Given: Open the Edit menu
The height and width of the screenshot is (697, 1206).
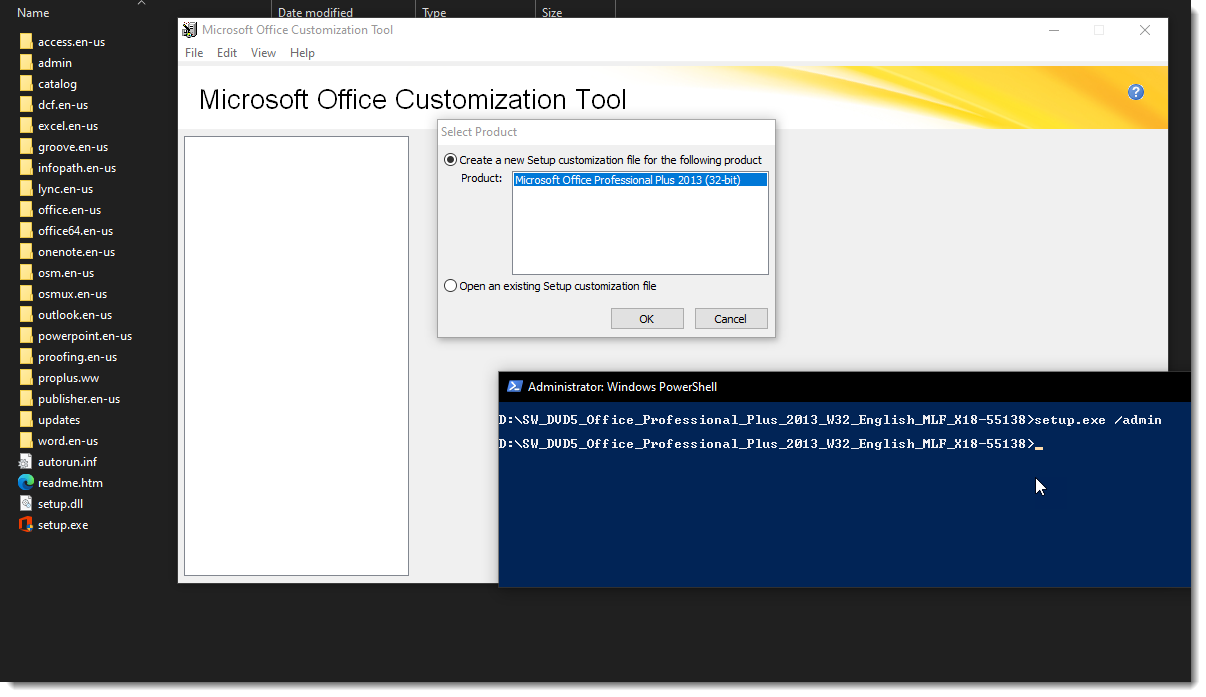Looking at the screenshot, I should (227, 53).
